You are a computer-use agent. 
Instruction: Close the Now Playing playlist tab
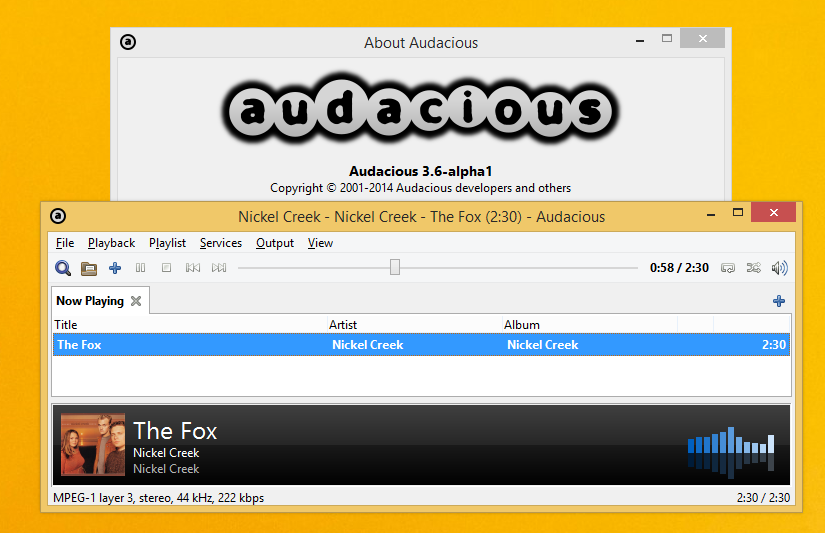(x=136, y=301)
